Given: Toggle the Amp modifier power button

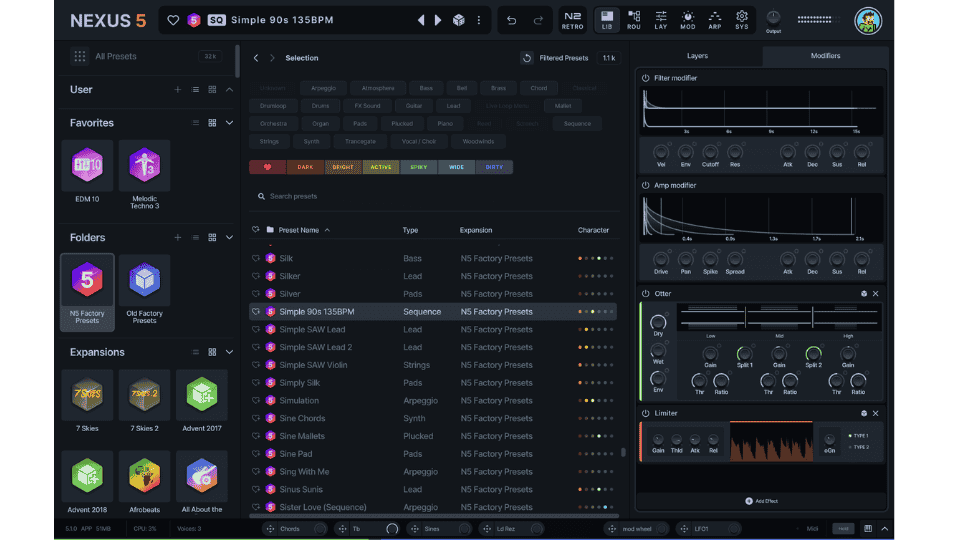Looking at the screenshot, I should click(x=645, y=186).
